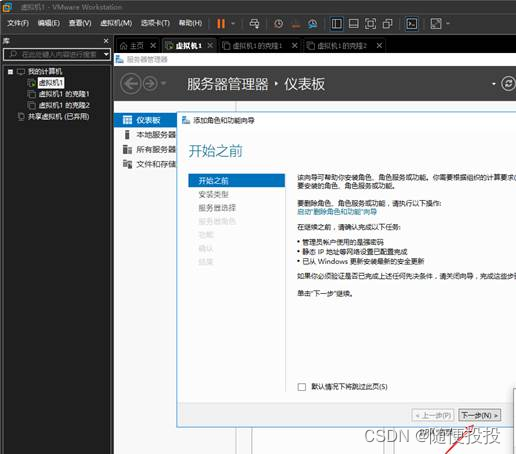Send Ctrl+Alt+Del to the virtual machine
The image size is (516, 454).
tap(254, 24)
